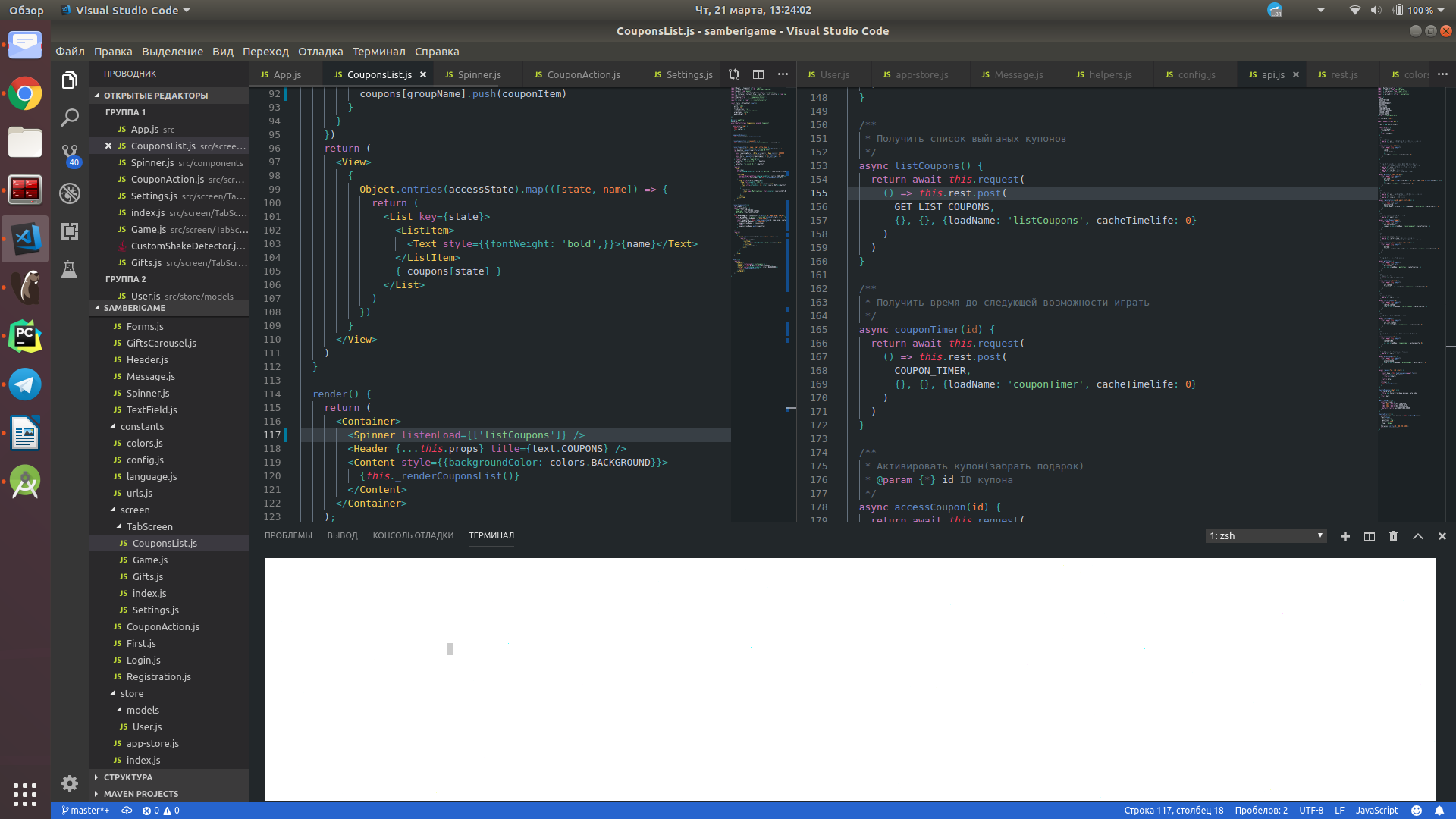Expand the Структура outline section

click(169, 777)
